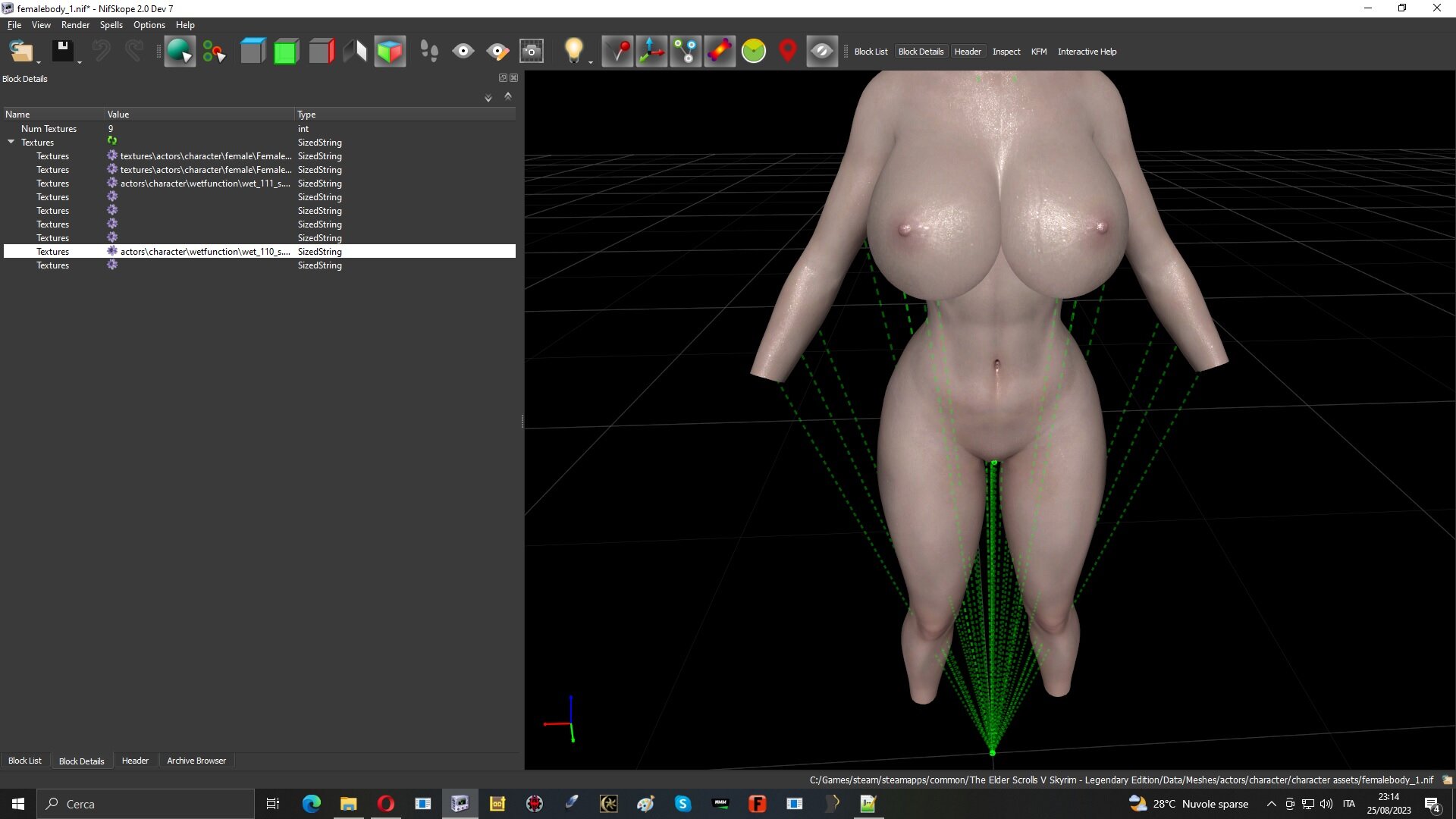Click the Inspect toolbar button

1006,52
